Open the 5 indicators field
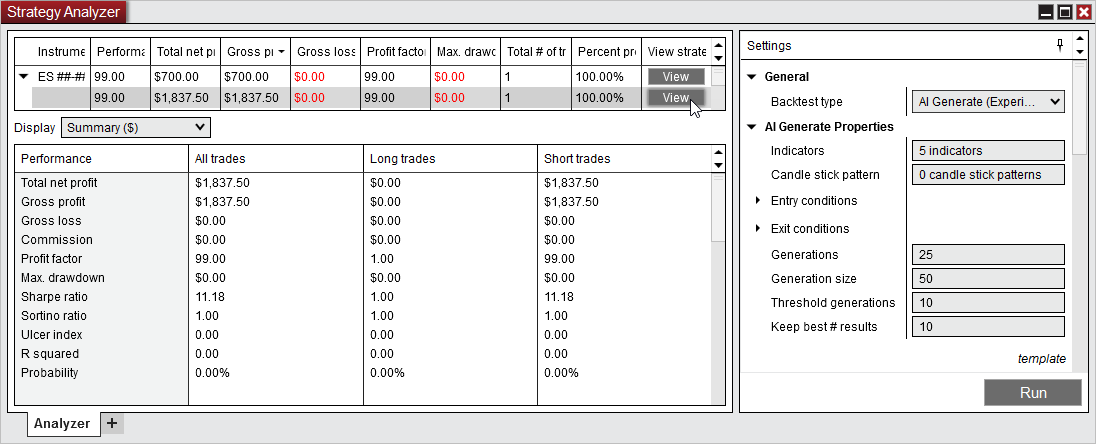The width and height of the screenshot is (1096, 444). click(x=987, y=151)
